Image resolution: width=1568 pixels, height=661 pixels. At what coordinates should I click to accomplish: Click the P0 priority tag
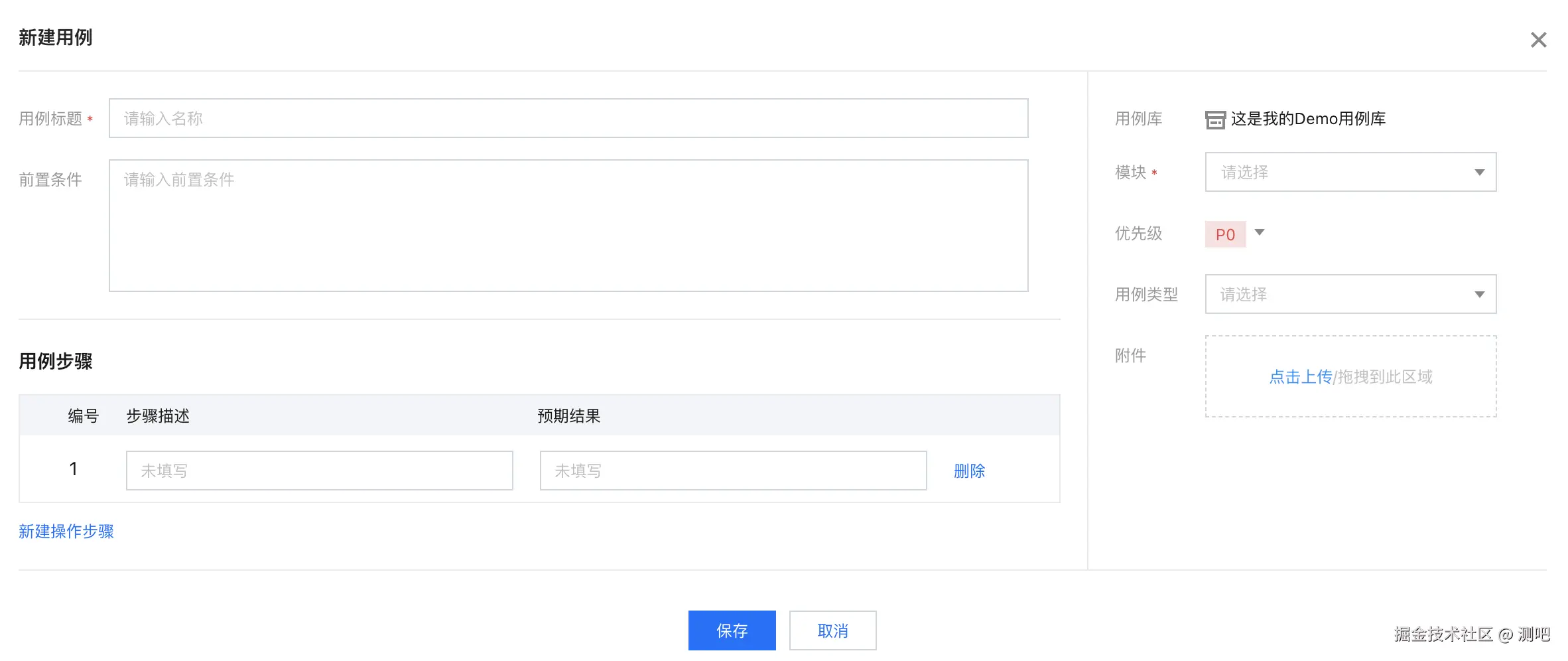tap(1225, 234)
